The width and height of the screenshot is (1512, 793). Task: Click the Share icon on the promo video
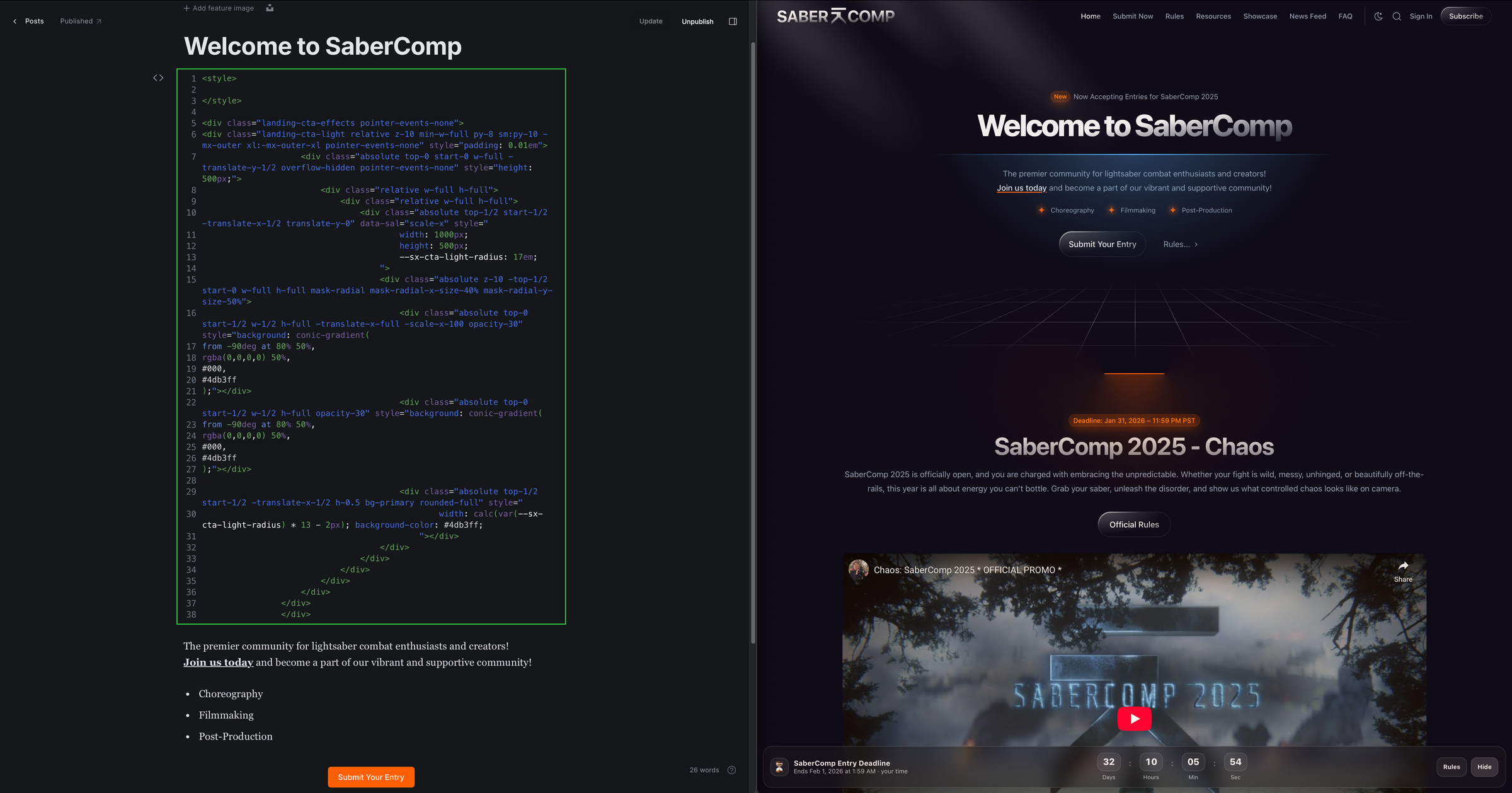1403,567
